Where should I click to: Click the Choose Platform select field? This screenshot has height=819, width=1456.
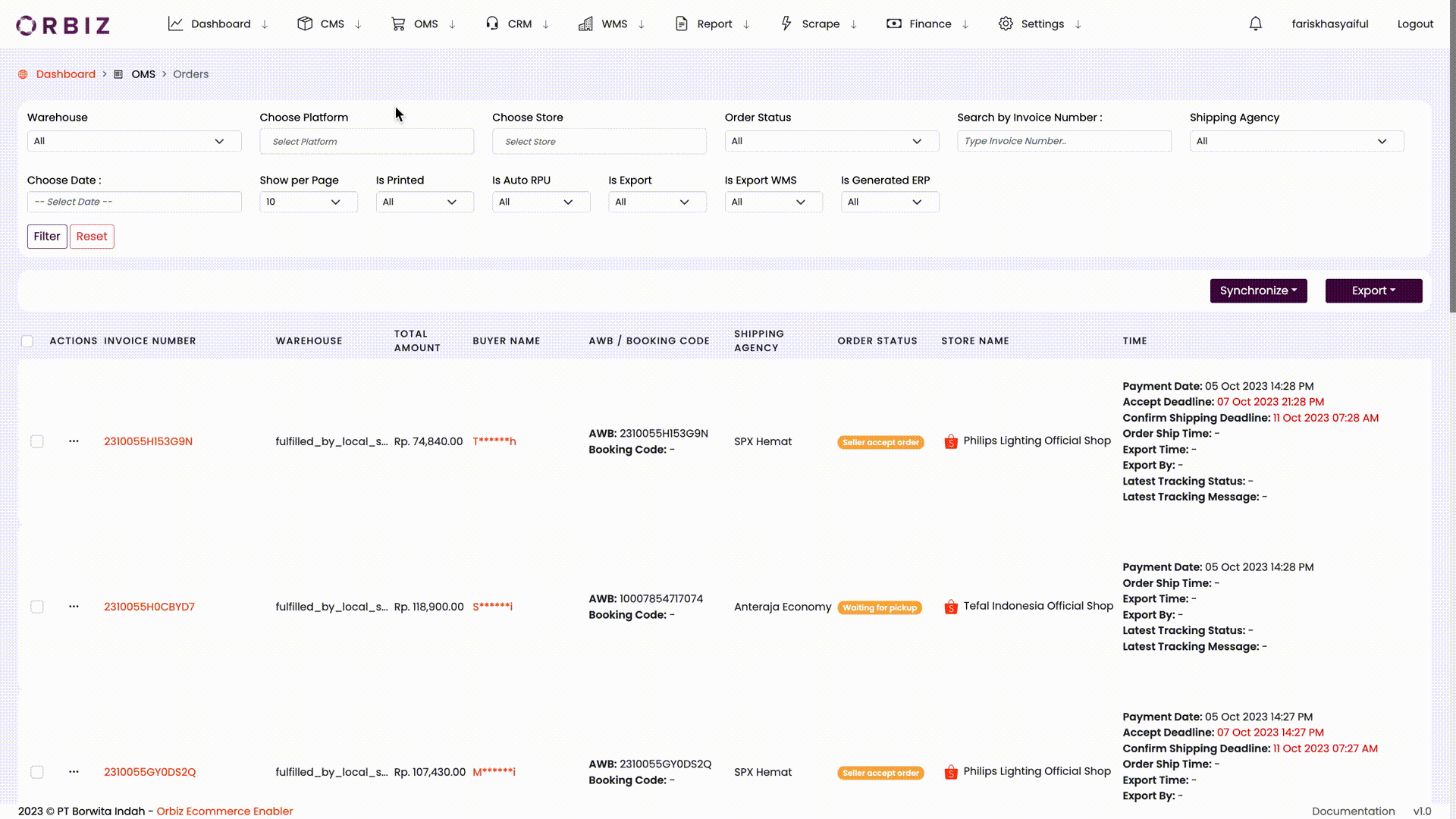(367, 142)
